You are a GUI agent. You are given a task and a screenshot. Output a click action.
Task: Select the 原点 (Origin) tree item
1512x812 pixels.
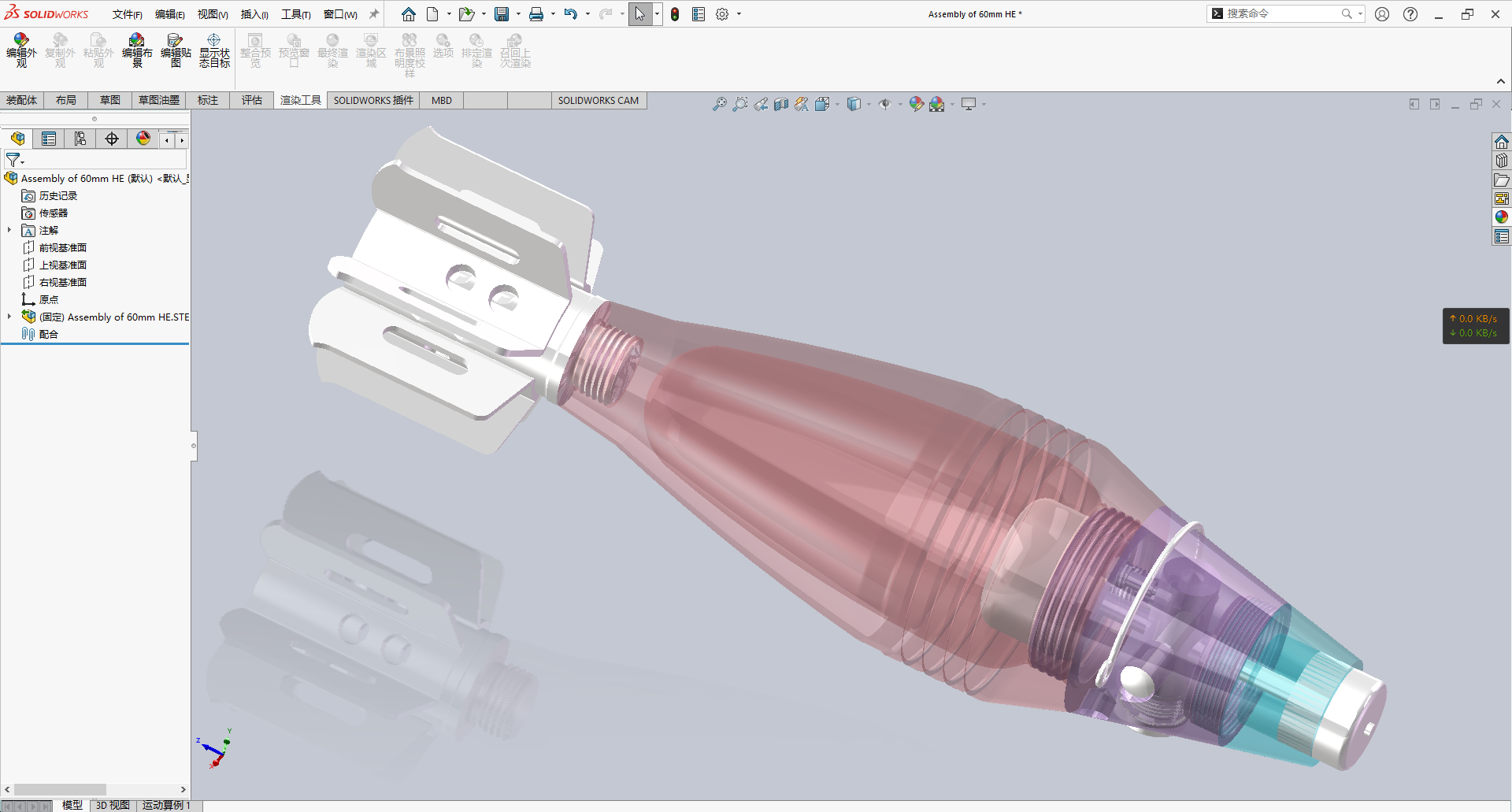49,299
